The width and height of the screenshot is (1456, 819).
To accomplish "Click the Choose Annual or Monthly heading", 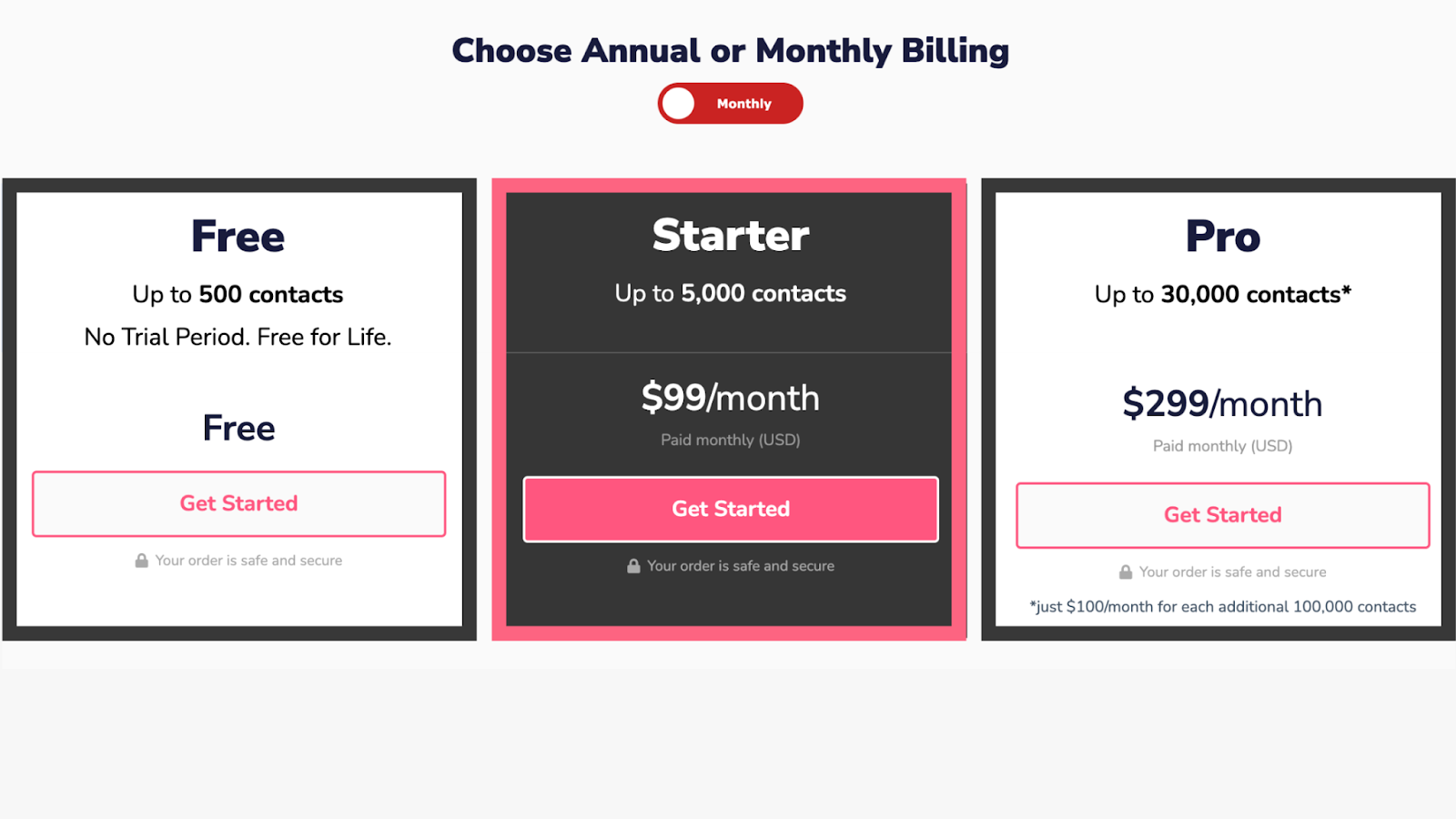I will click(730, 51).
